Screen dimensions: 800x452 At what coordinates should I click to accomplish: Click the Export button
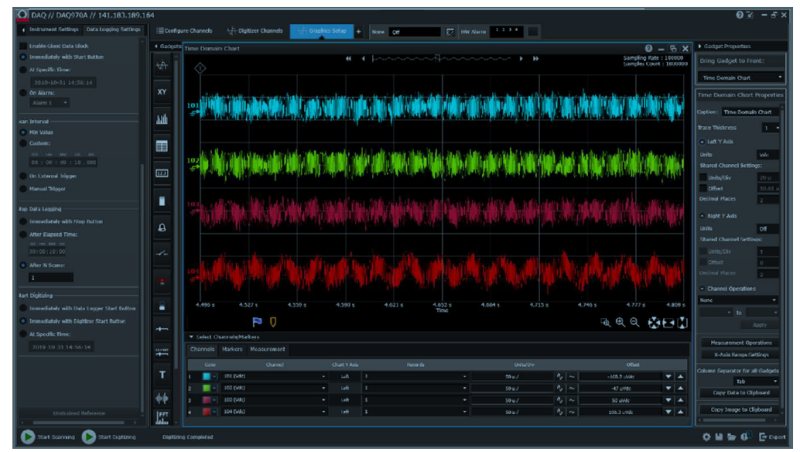pyautogui.click(x=772, y=437)
